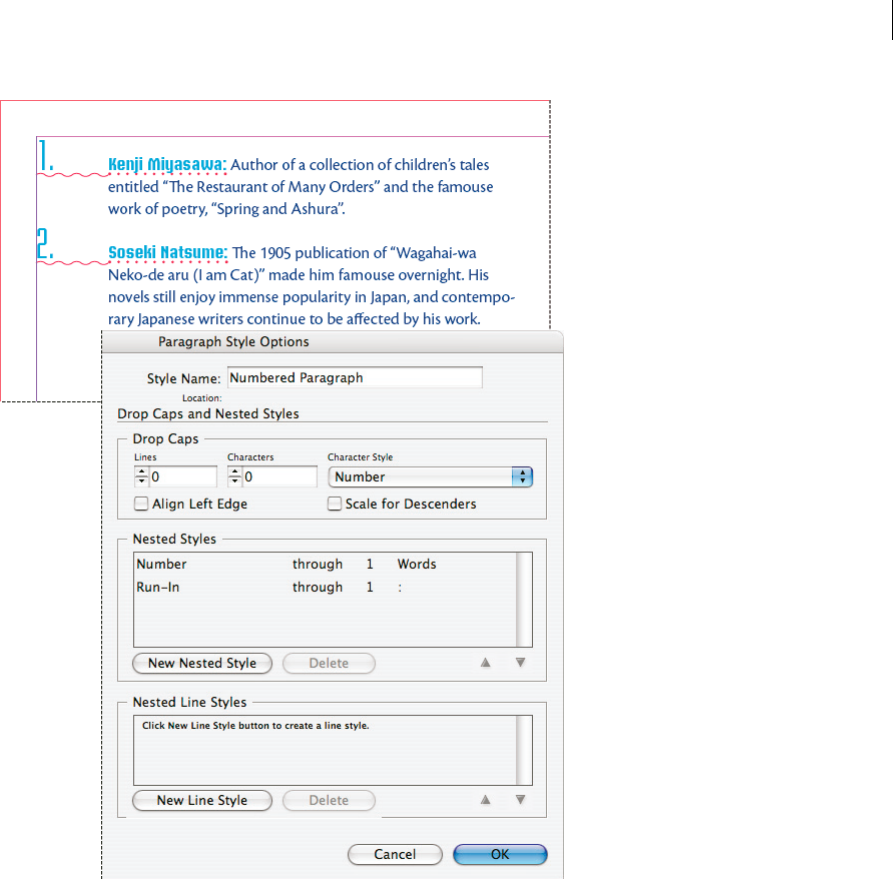Click the Nested Line Styles list scrollbar
Image resolution: width=893 pixels, height=879 pixels.
(524, 750)
